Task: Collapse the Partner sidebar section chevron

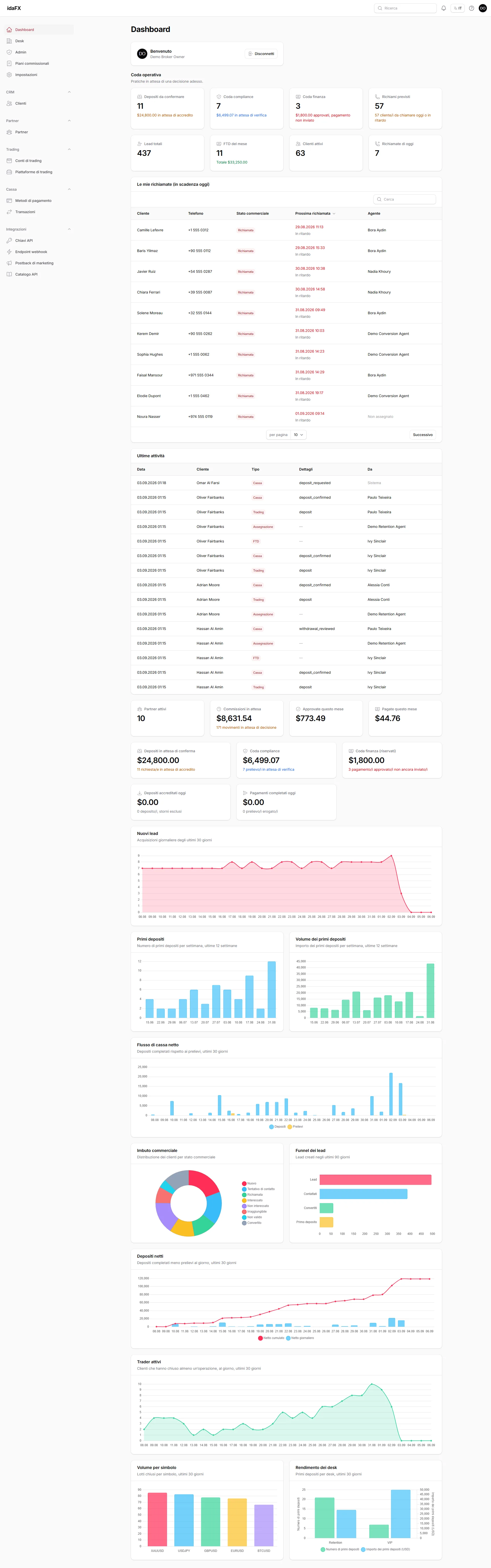Action: tap(69, 121)
